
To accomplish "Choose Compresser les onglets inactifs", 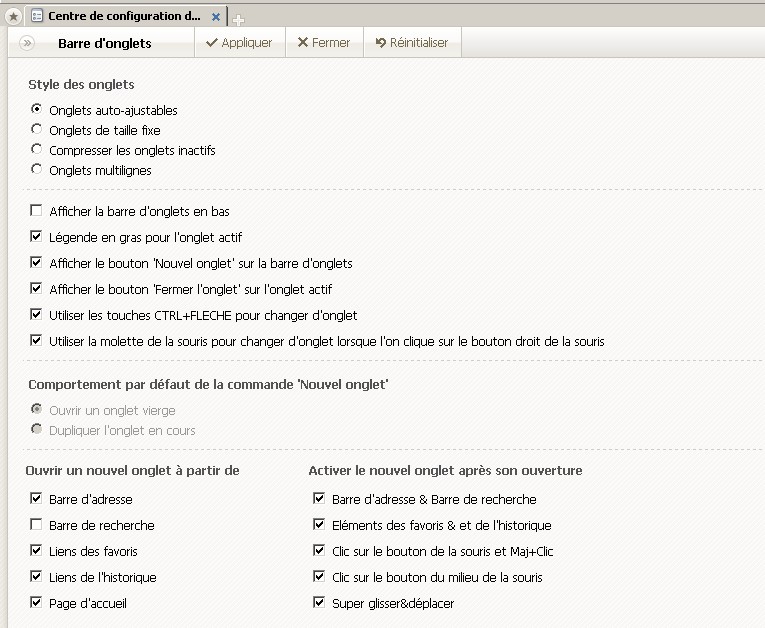I will point(36,149).
